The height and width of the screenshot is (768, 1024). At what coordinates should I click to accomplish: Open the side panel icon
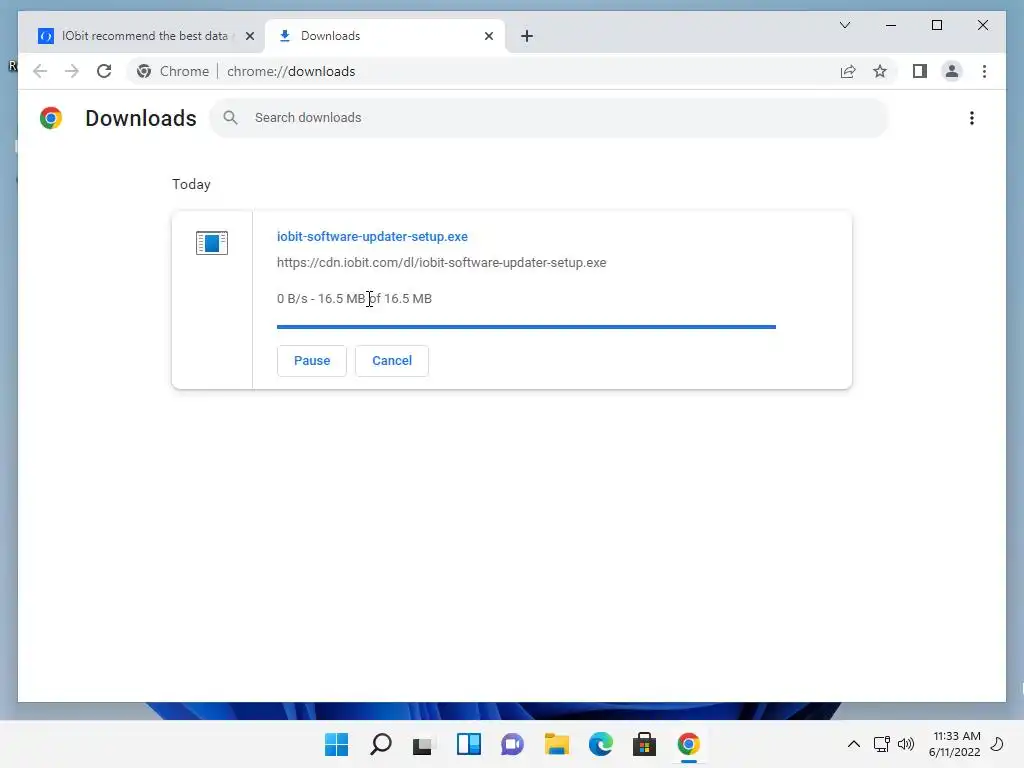click(920, 71)
